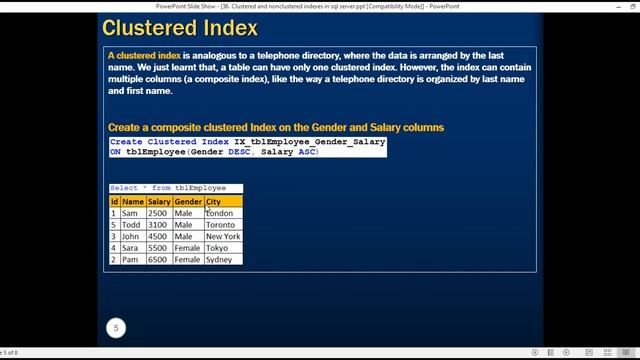Viewport: 640px width, 360px height.
Task: Go to the previous slide in the status bar
Action: [535, 353]
